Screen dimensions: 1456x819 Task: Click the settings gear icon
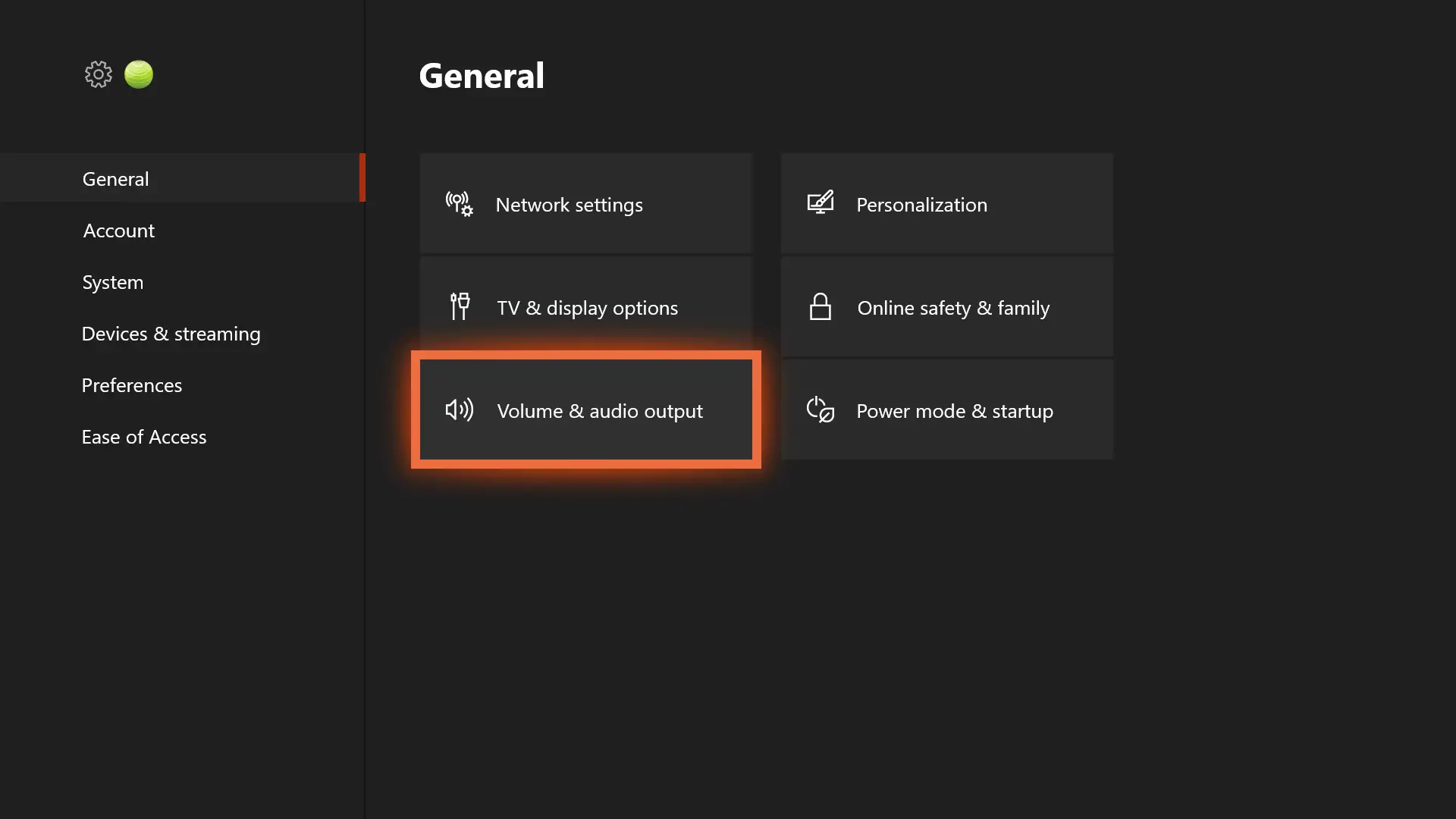pos(98,74)
